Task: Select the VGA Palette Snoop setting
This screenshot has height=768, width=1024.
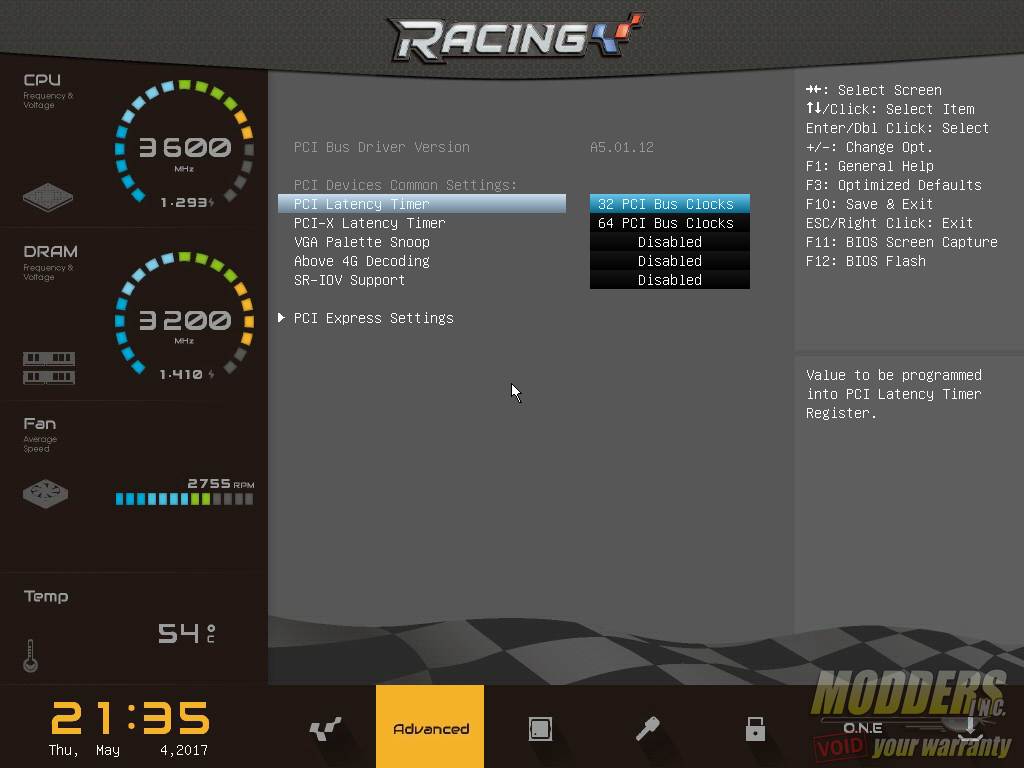Action: point(362,242)
